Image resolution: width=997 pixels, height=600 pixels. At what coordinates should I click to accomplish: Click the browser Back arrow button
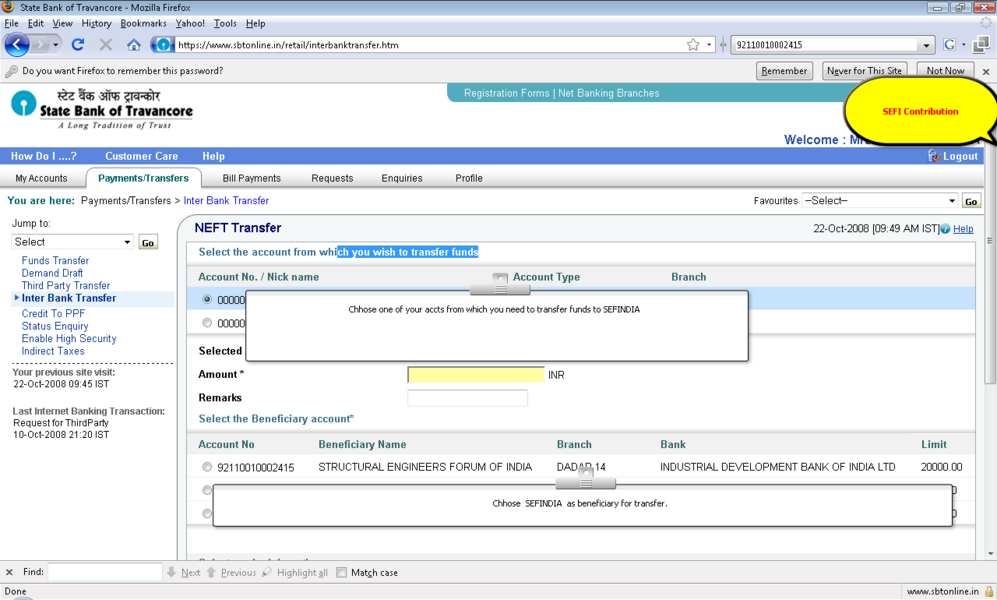tap(17, 45)
